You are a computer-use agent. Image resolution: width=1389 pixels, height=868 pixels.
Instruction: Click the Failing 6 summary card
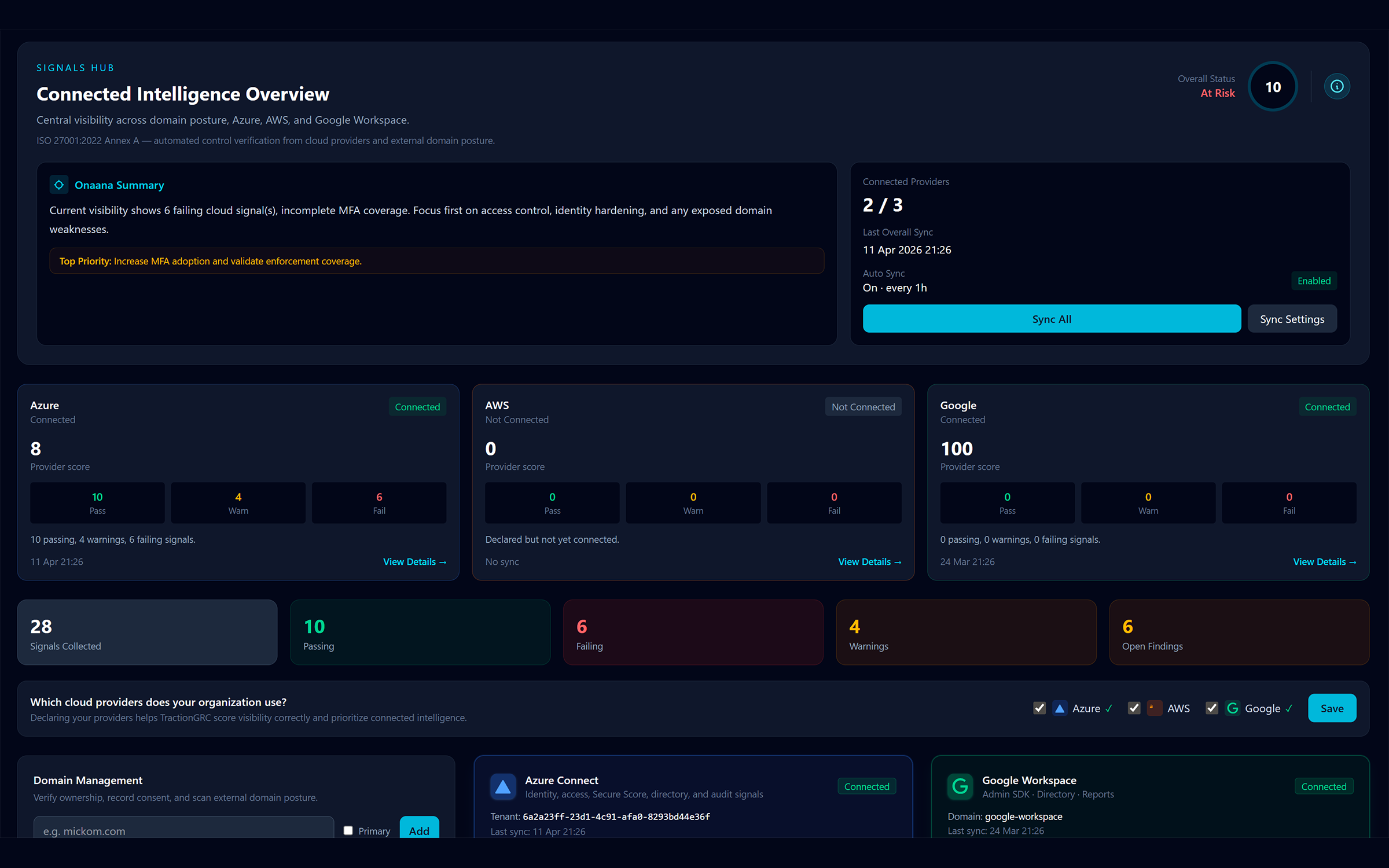(x=693, y=632)
